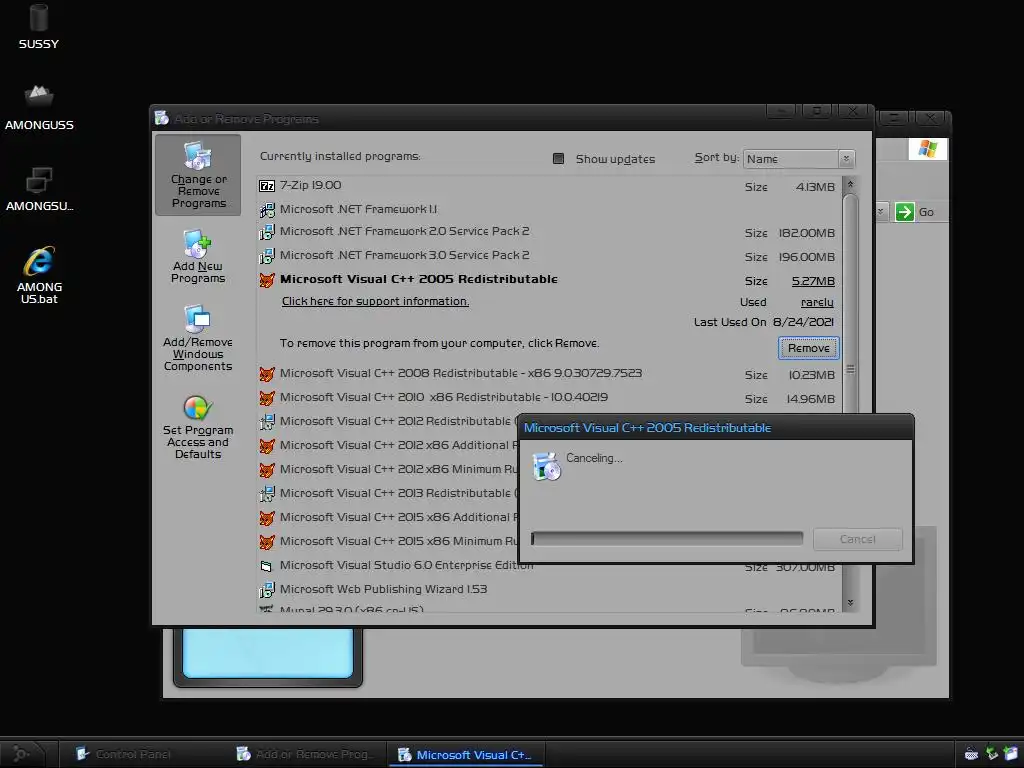Open the SUSSY desktop icon

pos(39,26)
